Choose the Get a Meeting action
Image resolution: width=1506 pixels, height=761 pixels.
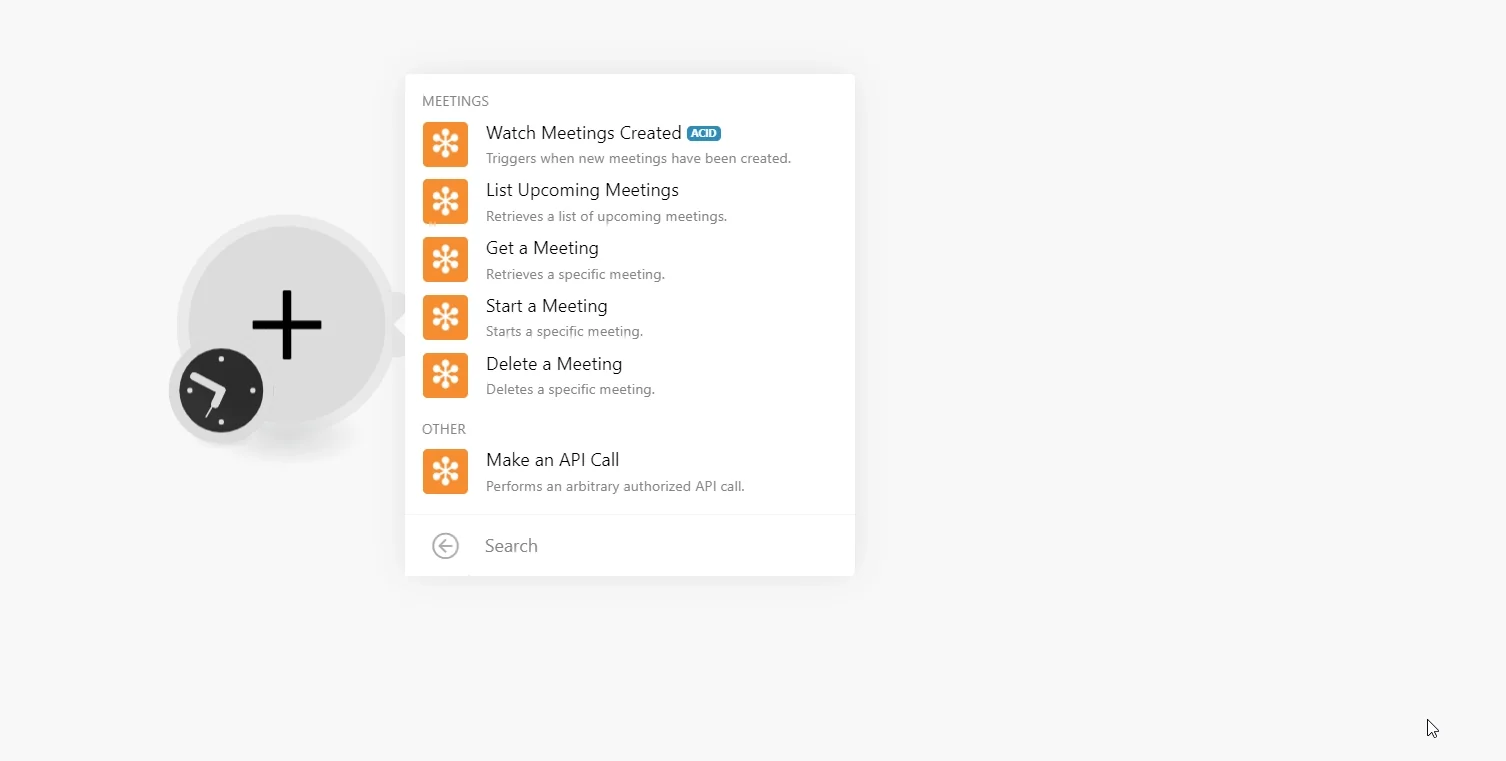630,260
